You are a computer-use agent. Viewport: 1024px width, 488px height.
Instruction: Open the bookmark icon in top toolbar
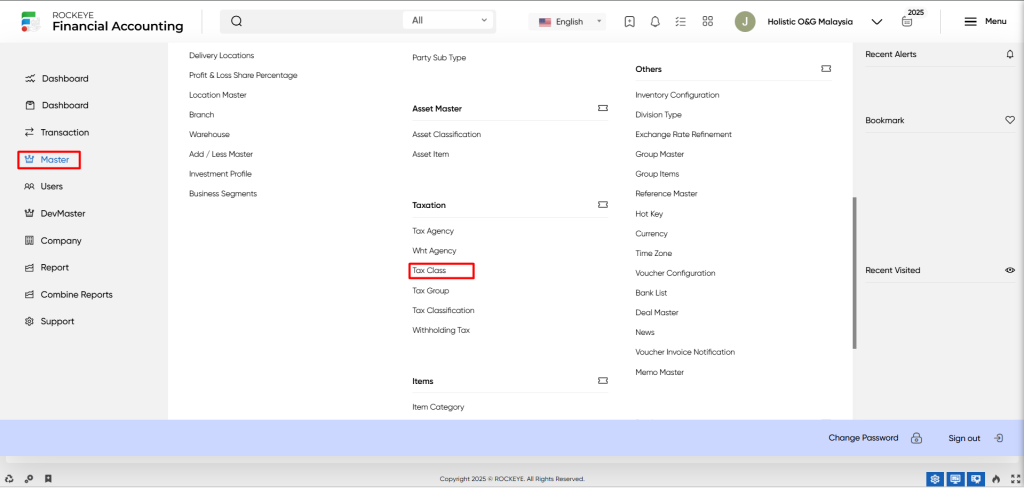[630, 22]
